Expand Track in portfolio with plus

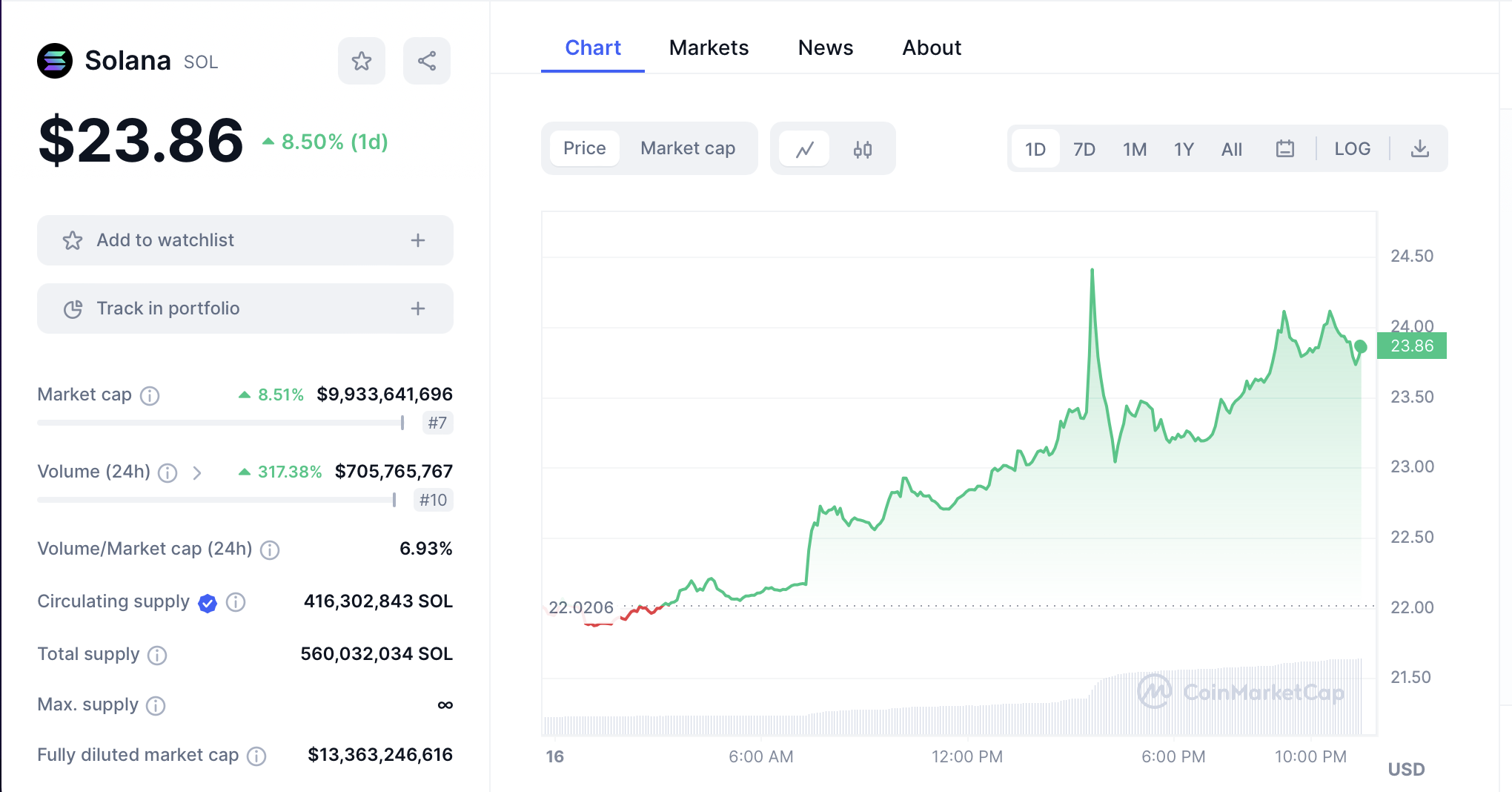click(418, 308)
